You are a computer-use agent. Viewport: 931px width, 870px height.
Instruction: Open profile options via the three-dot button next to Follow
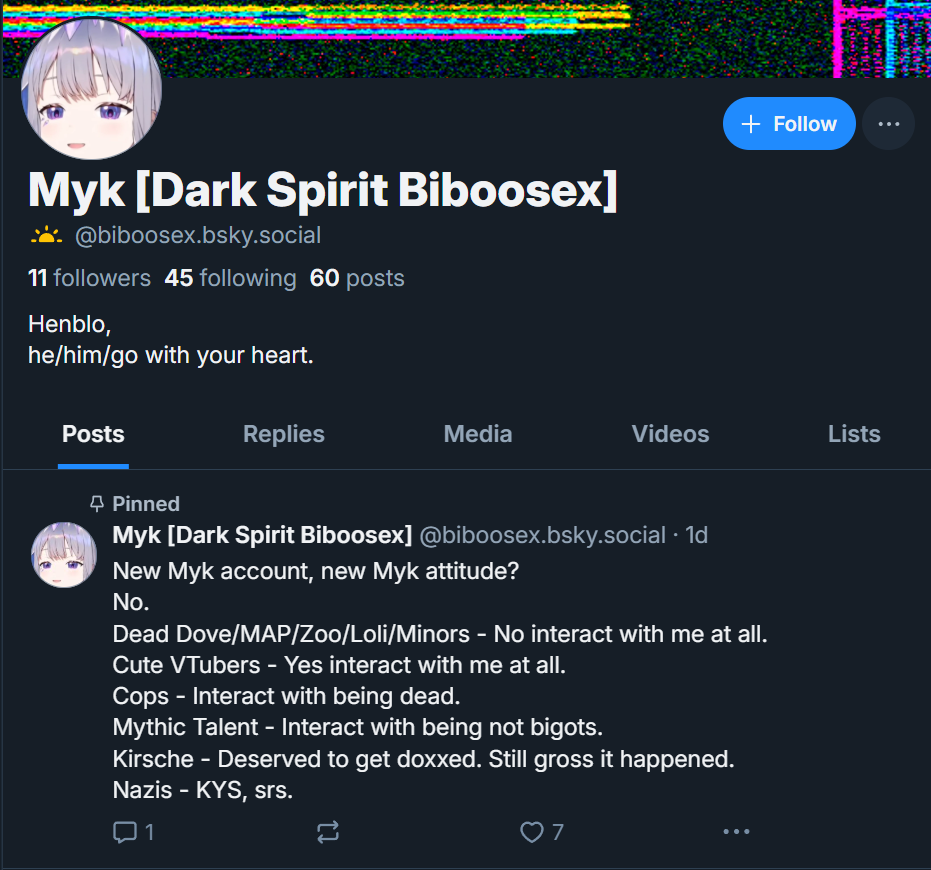pyautogui.click(x=888, y=124)
